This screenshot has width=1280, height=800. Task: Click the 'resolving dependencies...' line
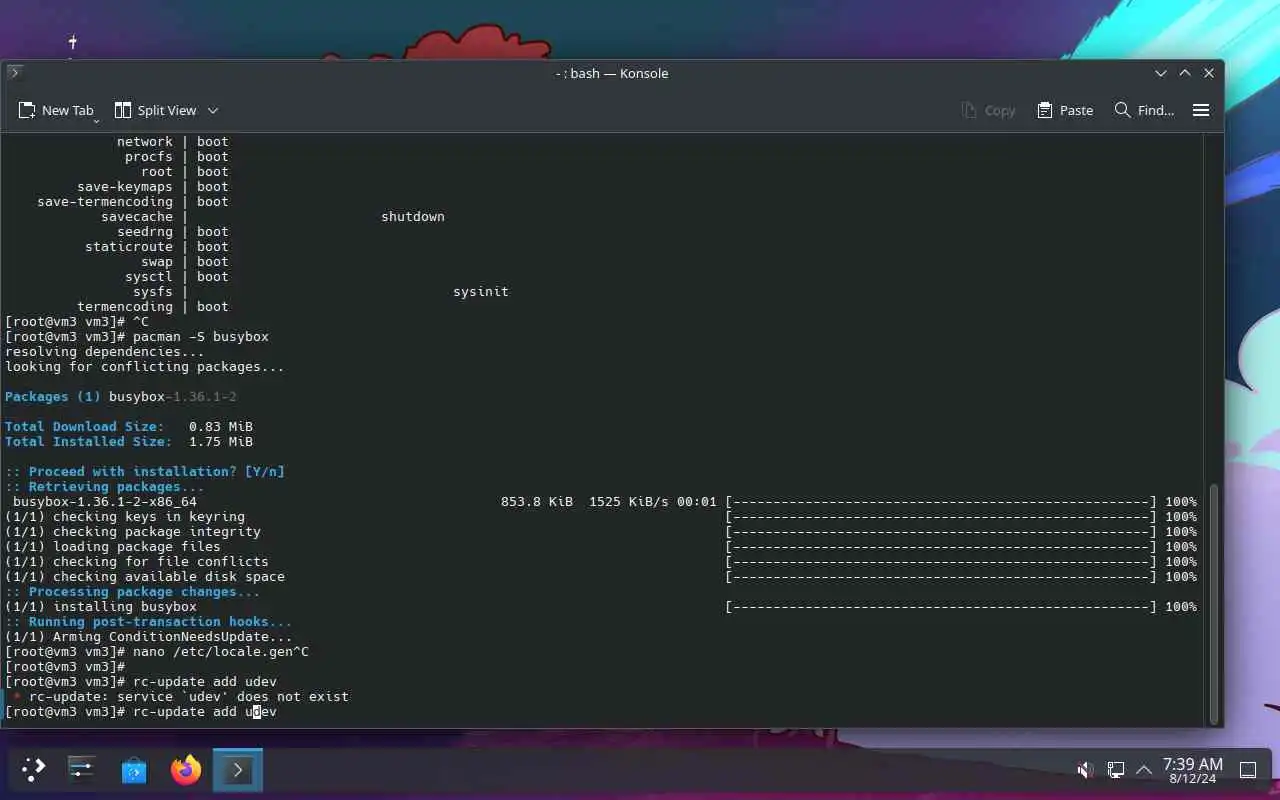[x=105, y=351]
